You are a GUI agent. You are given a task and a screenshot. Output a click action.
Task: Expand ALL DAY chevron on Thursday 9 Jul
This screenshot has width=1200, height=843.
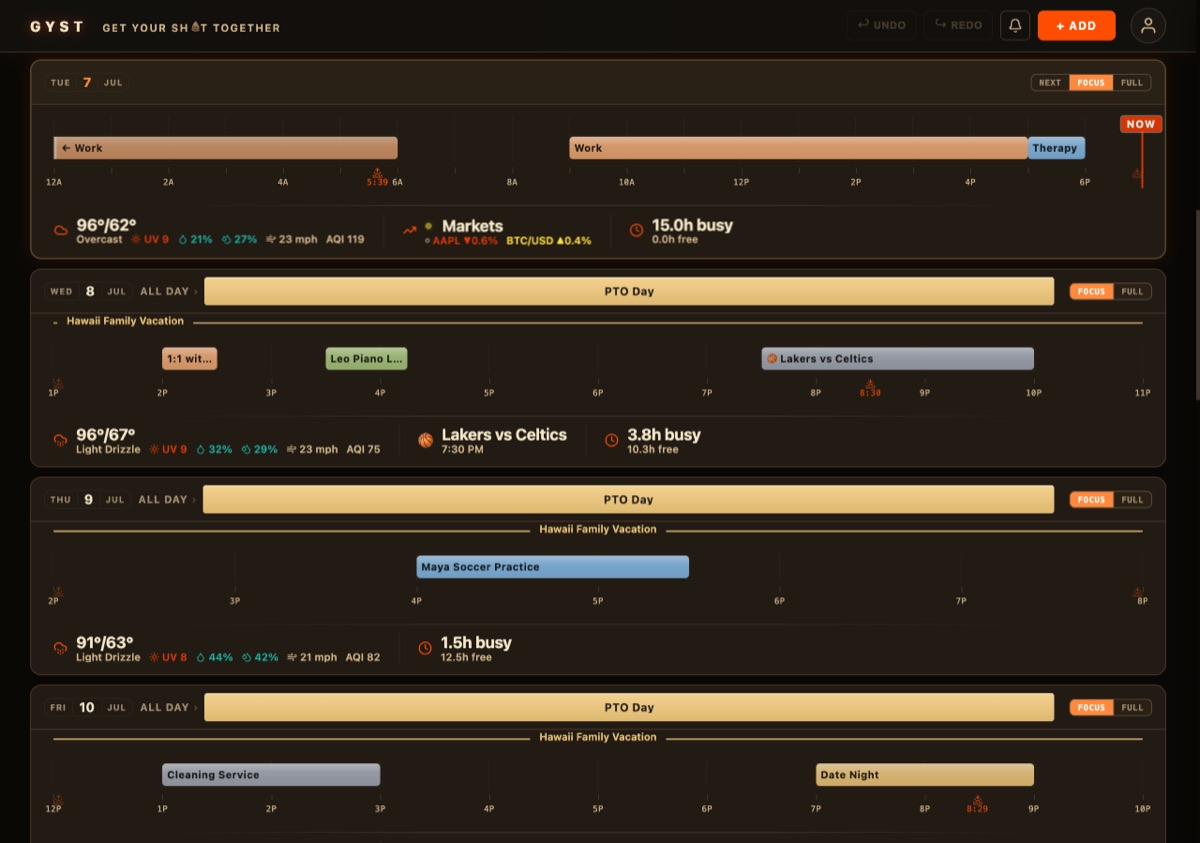195,500
